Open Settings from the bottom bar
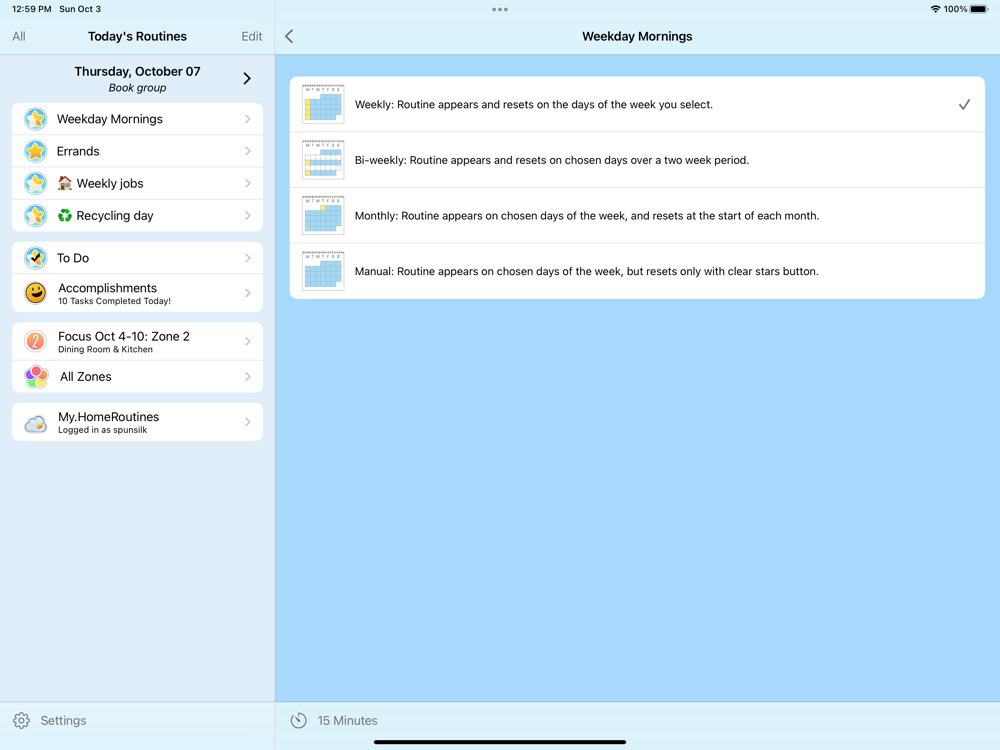1000x750 pixels. [63, 720]
